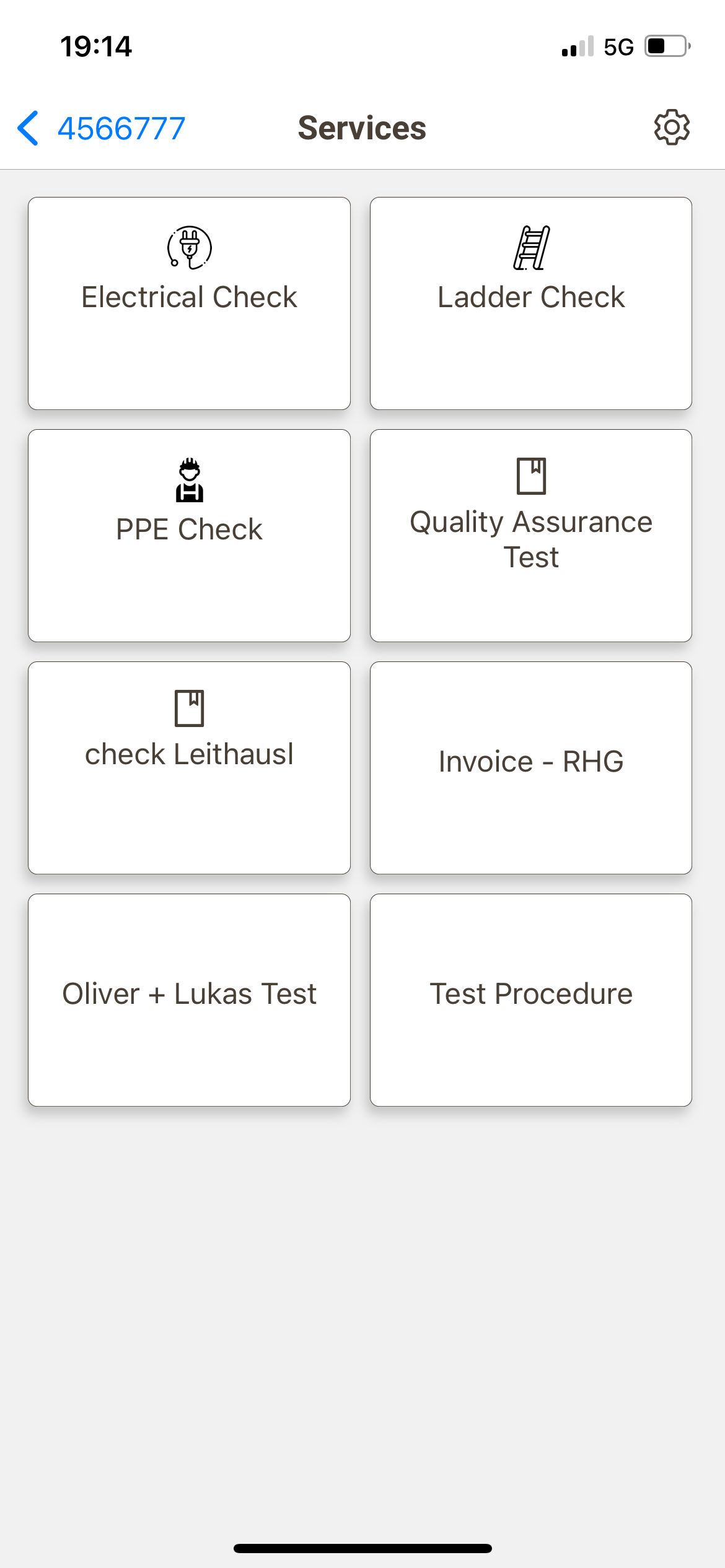The height and width of the screenshot is (1568, 725).
Task: Tap the PPE worker icon
Action: click(190, 480)
